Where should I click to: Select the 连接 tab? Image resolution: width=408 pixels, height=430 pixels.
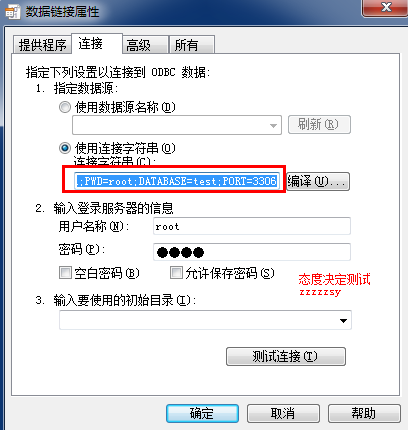97,43
